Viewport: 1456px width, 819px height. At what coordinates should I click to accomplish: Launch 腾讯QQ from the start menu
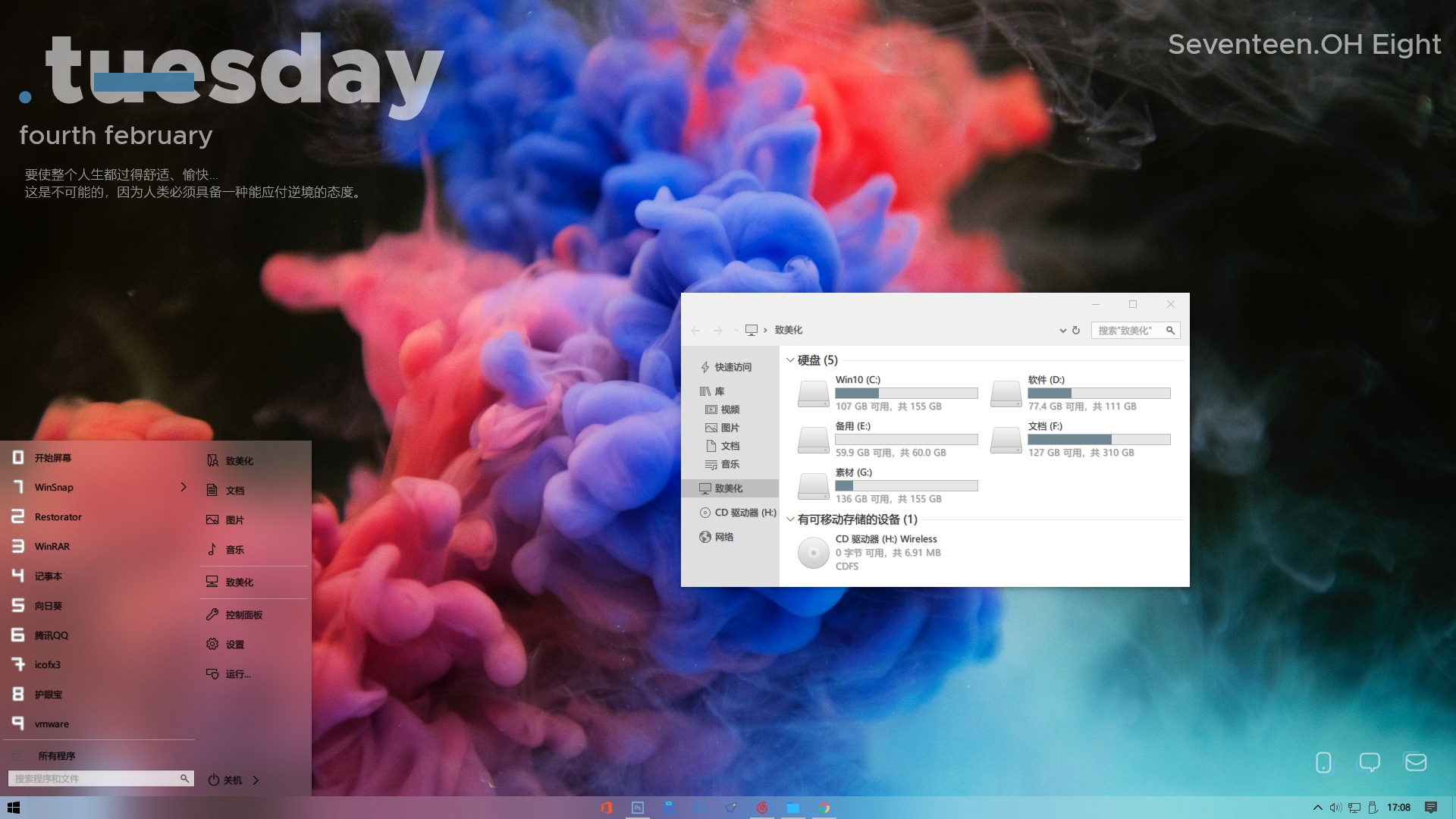click(x=99, y=635)
